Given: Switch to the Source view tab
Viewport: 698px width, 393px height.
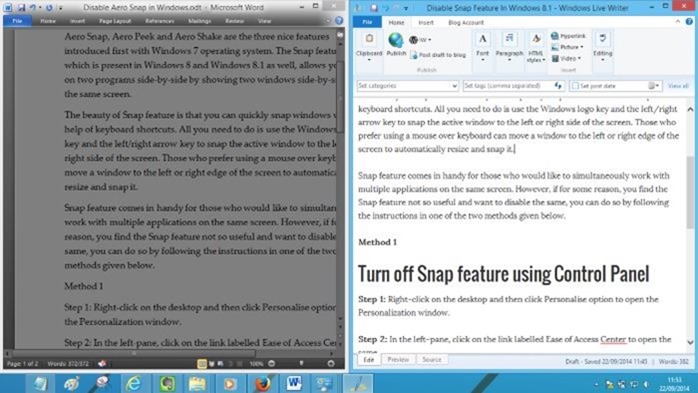Looking at the screenshot, I should 431,360.
